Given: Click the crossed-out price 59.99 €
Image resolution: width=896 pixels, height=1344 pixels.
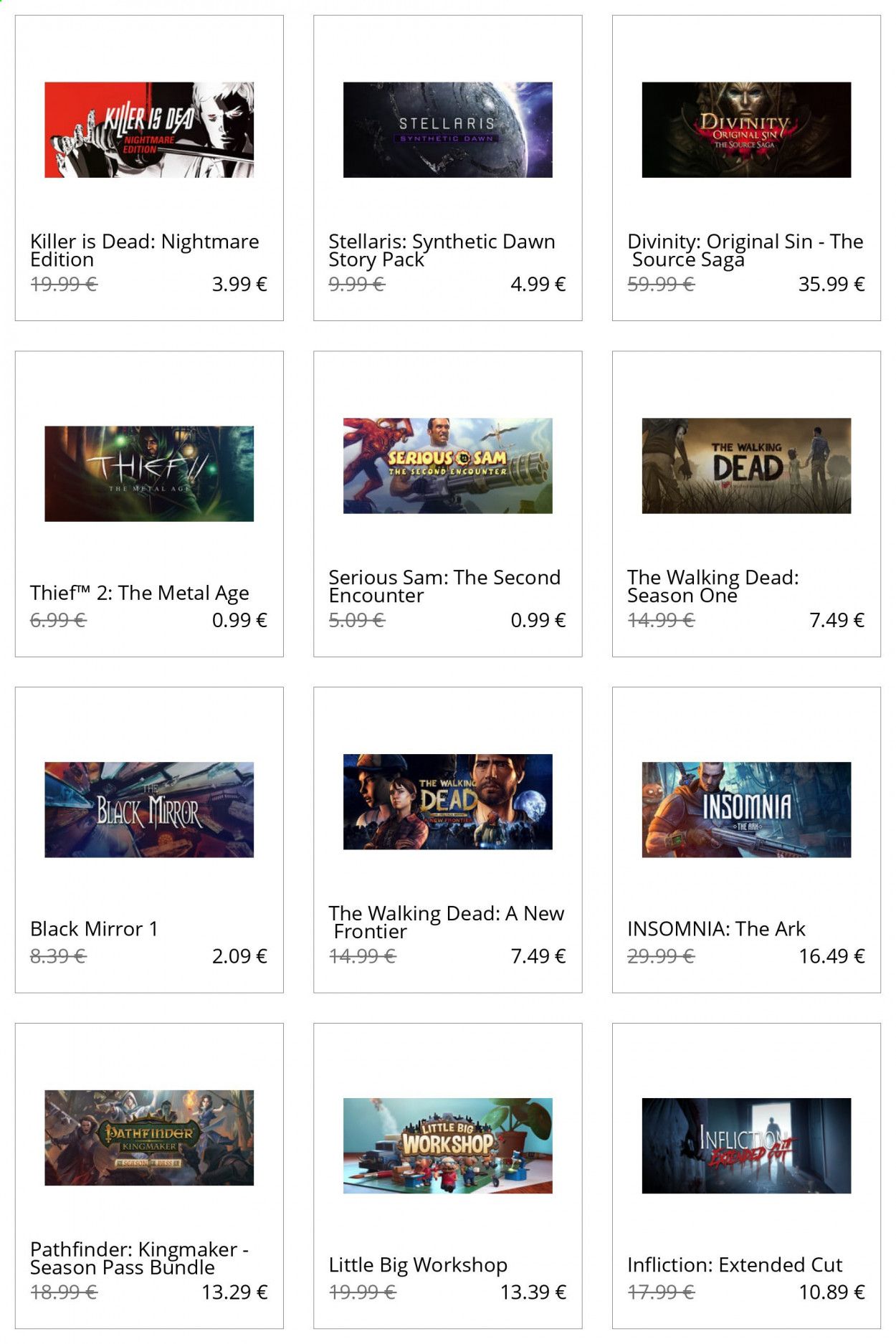Looking at the screenshot, I should tap(661, 285).
